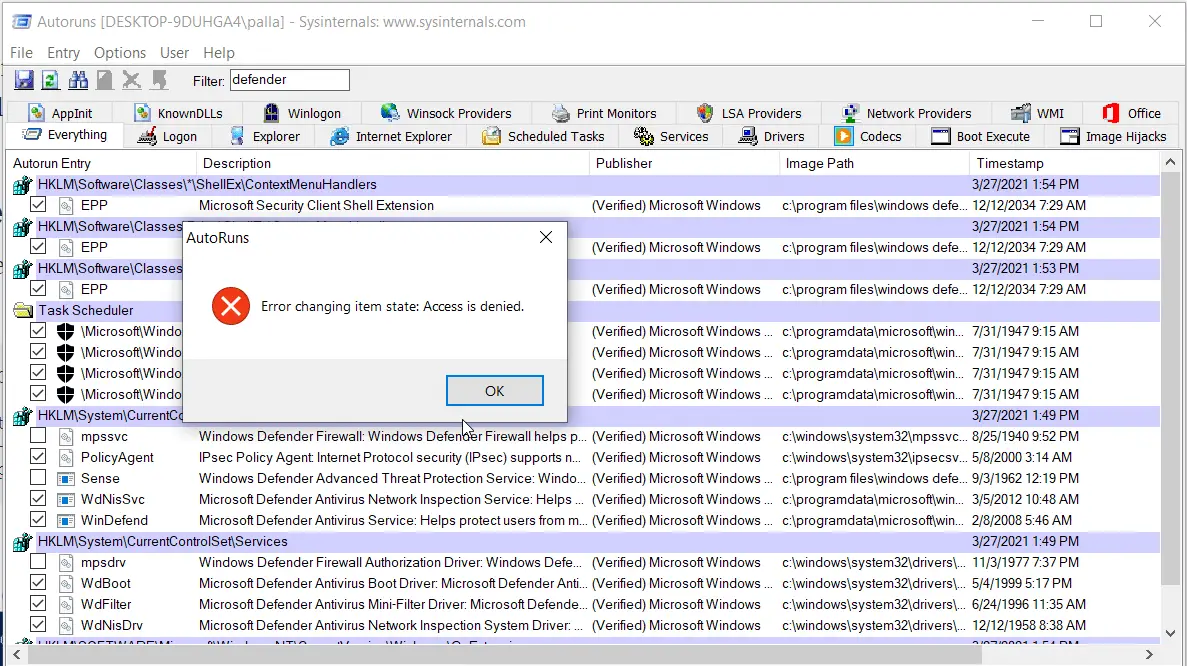The width and height of the screenshot is (1187, 666).
Task: Switch to the Winlogon tab
Action: tap(302, 113)
